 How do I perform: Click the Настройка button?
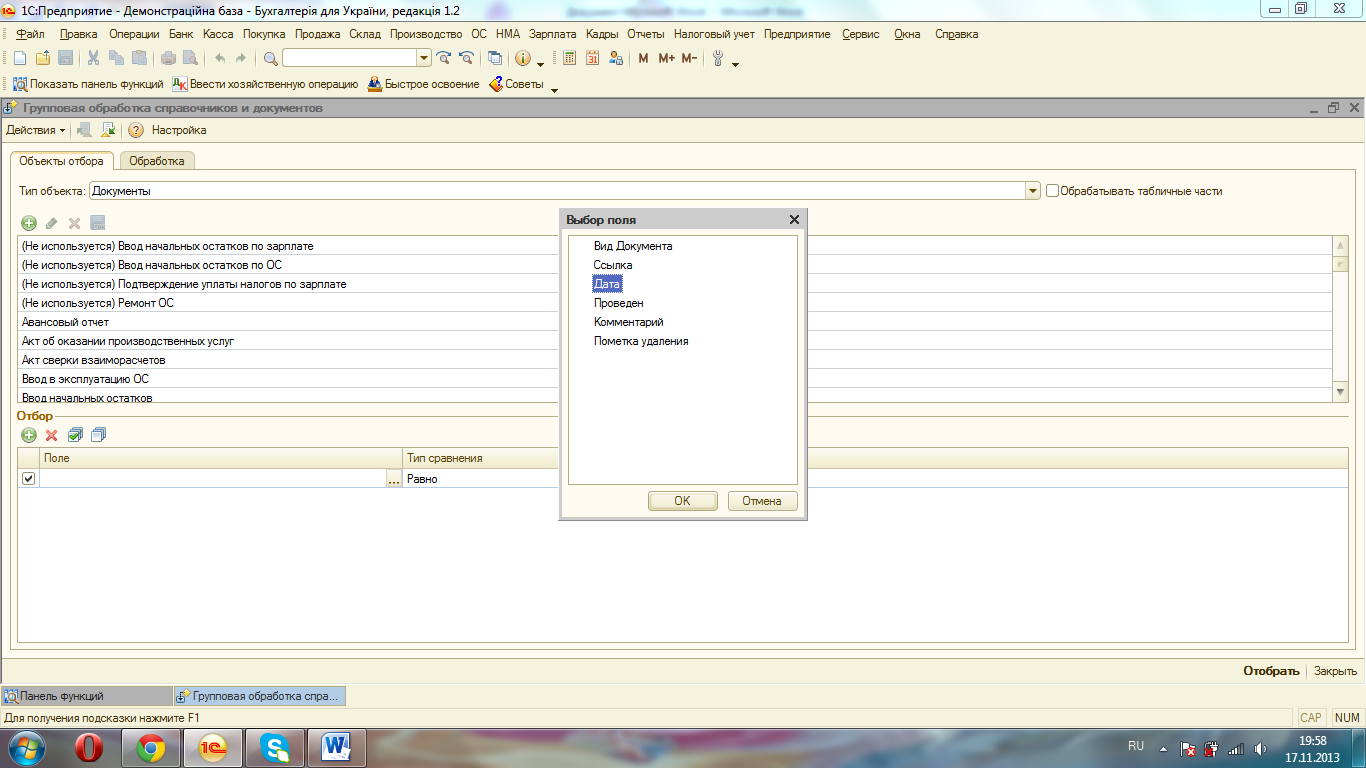[x=179, y=130]
